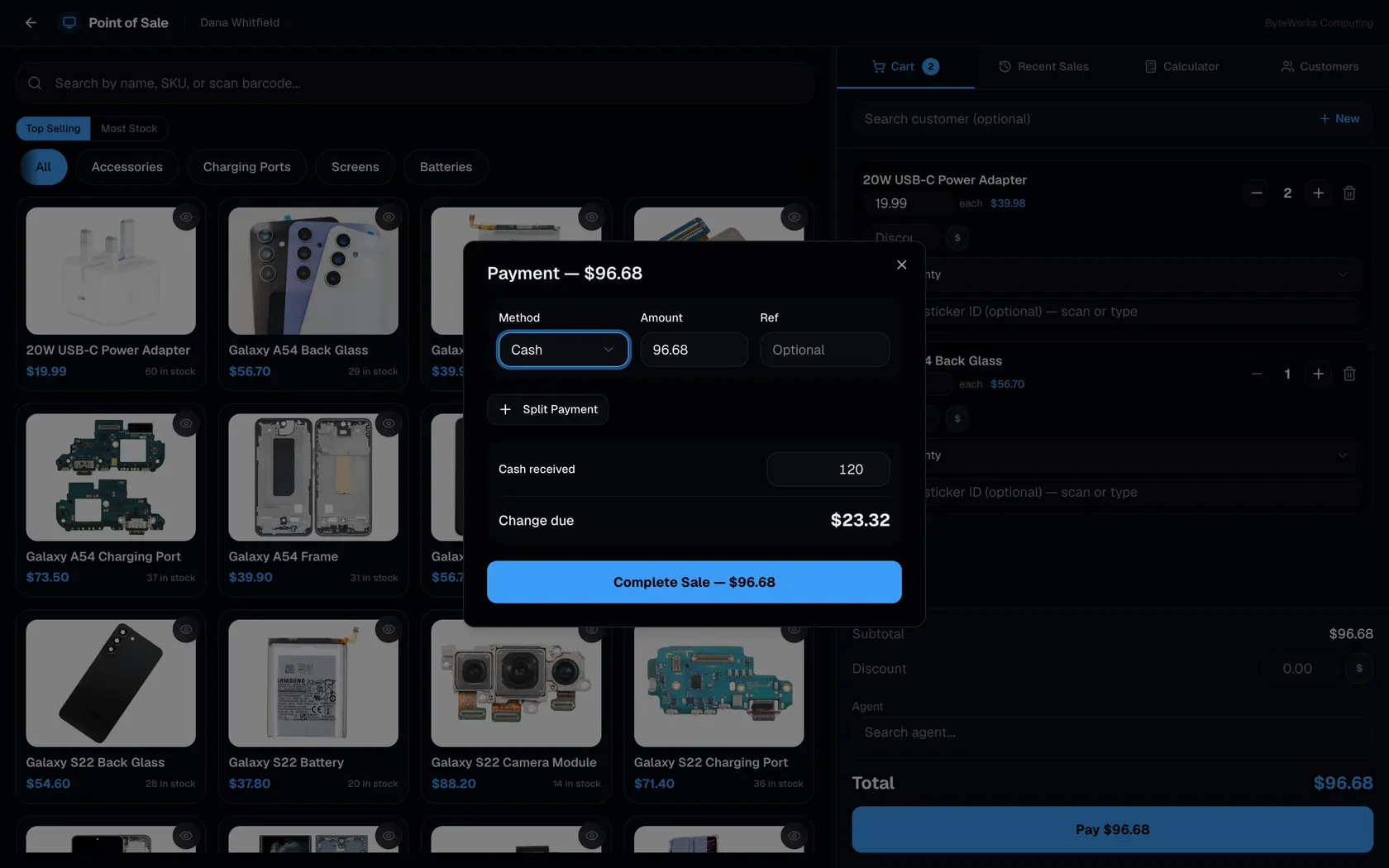
Task: Click the Dana Whitfield user name
Action: pyautogui.click(x=240, y=22)
